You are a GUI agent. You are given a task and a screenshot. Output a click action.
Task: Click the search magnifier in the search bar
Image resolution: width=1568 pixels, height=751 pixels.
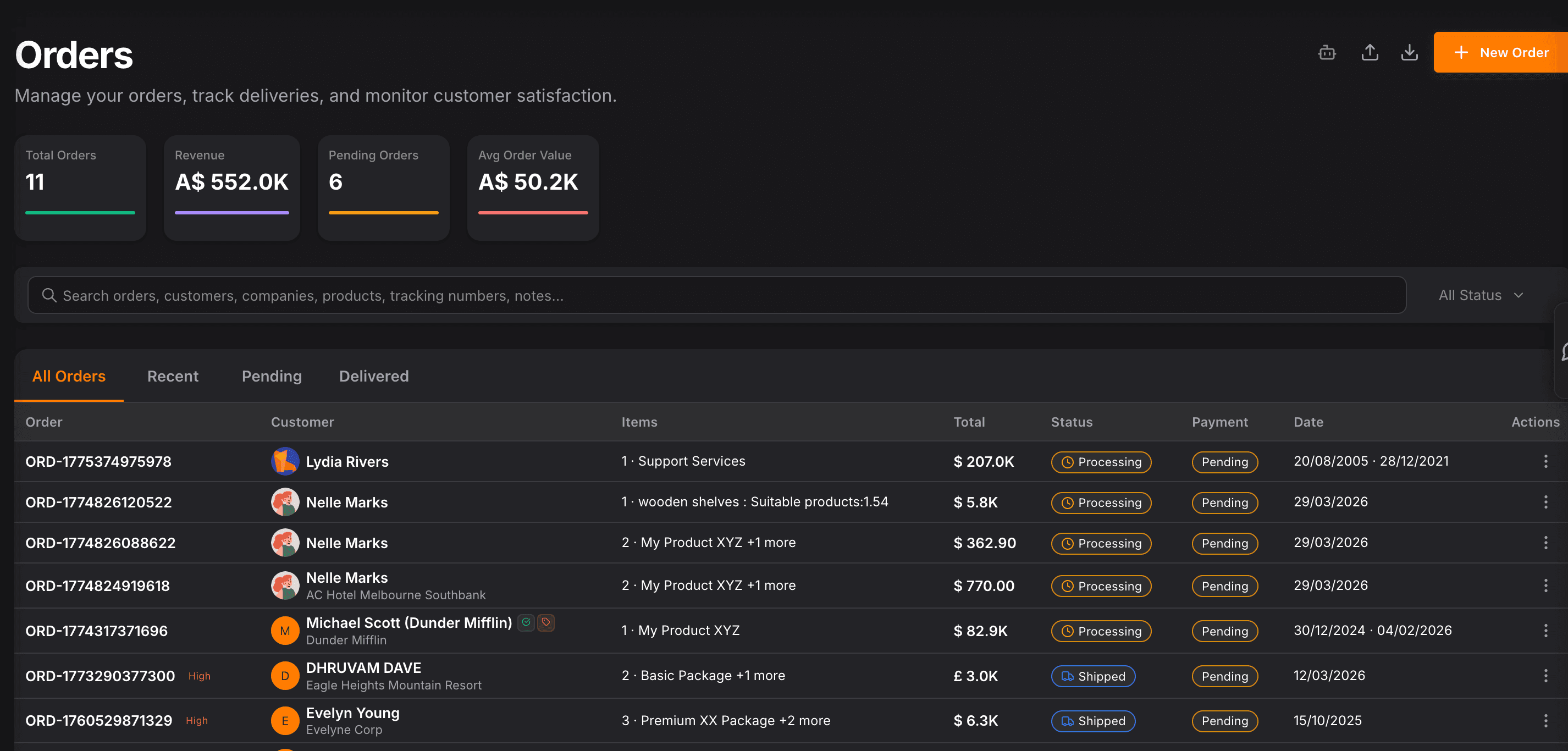point(49,295)
